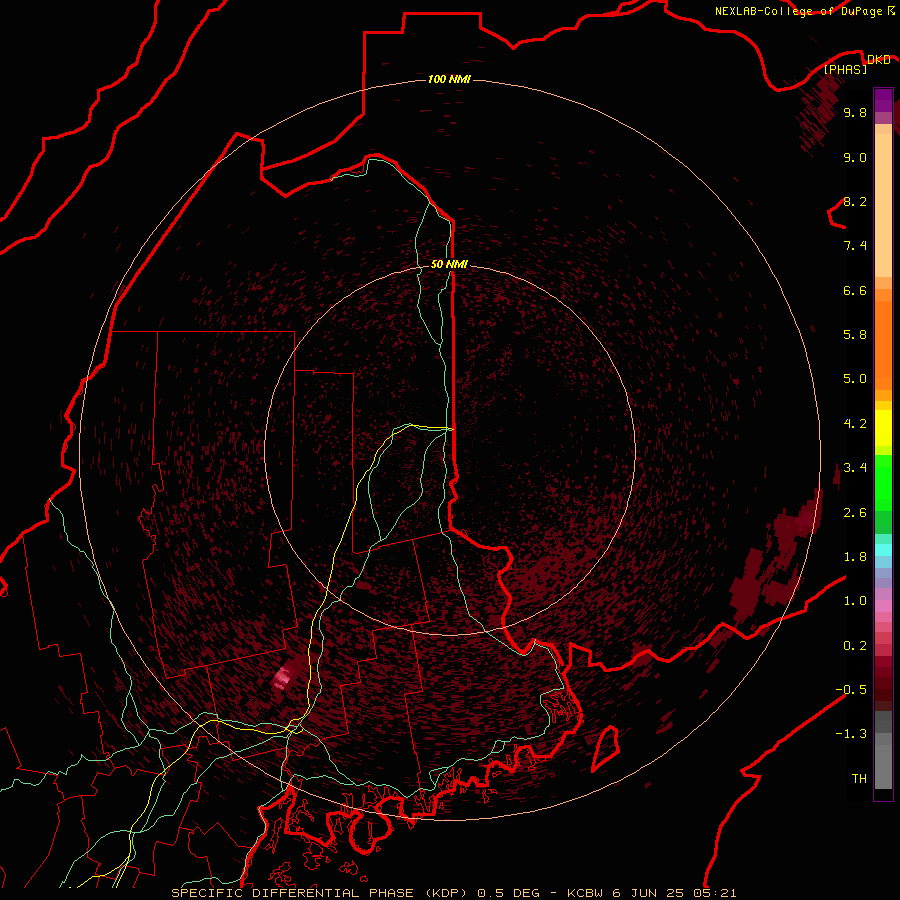Pick the gray segment of the color bar
The width and height of the screenshot is (900, 900).
[883, 750]
